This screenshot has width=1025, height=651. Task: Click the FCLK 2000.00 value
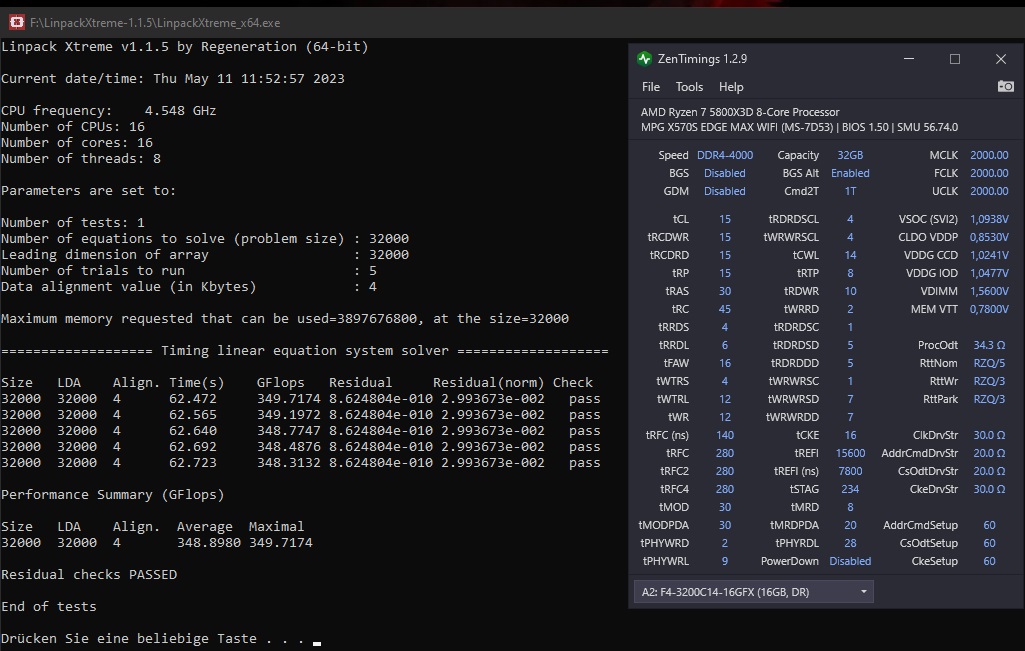coord(989,173)
